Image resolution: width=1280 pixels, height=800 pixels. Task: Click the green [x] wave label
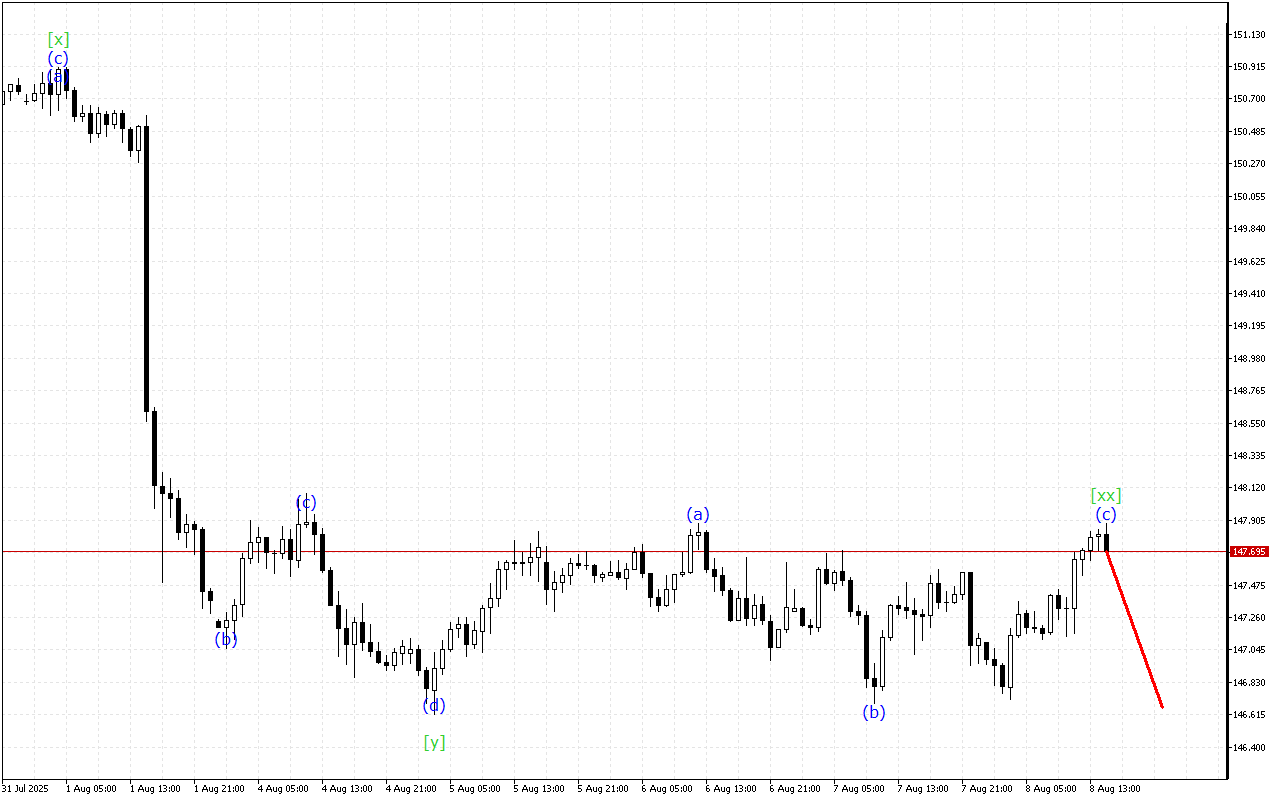pos(59,40)
